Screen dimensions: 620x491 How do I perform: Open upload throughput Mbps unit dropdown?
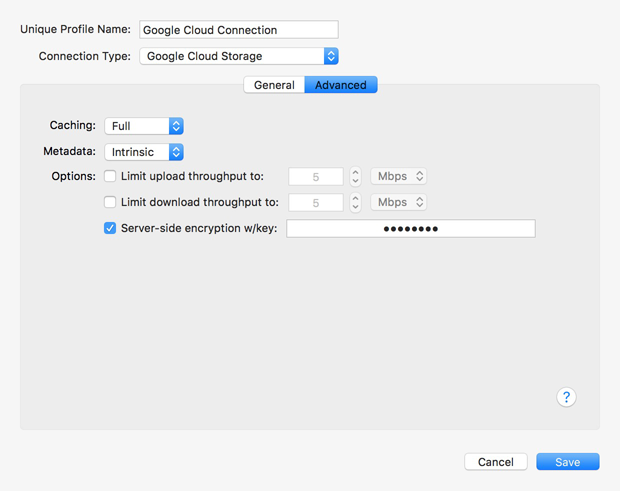(x=399, y=176)
